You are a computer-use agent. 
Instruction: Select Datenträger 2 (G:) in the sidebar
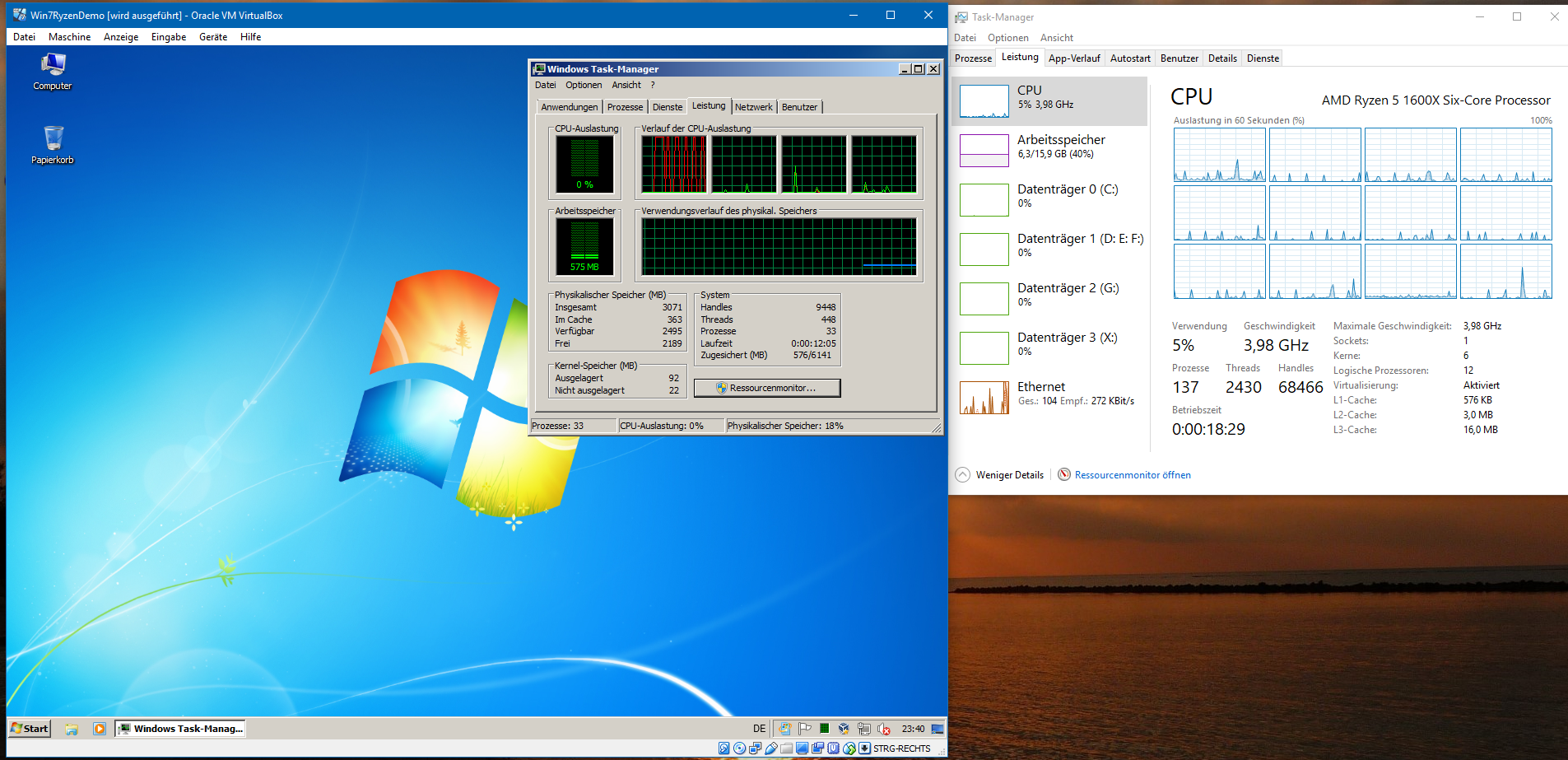tap(1049, 299)
